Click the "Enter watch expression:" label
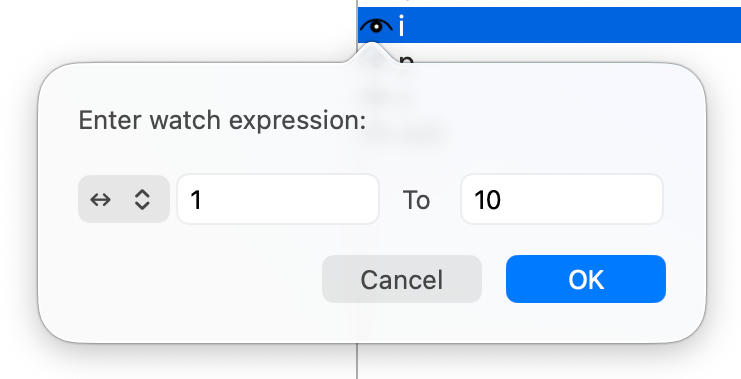Screen dimensions: 741x379 click(x=222, y=120)
